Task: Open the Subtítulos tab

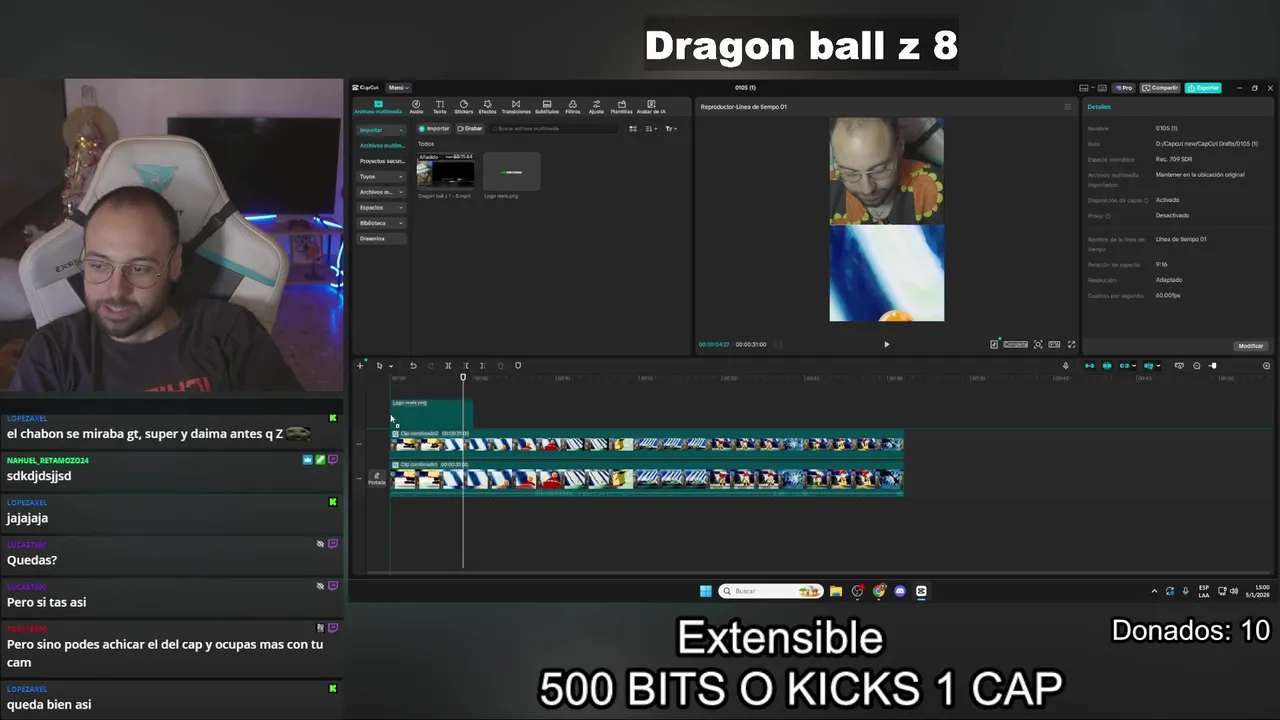Action: tap(547, 107)
